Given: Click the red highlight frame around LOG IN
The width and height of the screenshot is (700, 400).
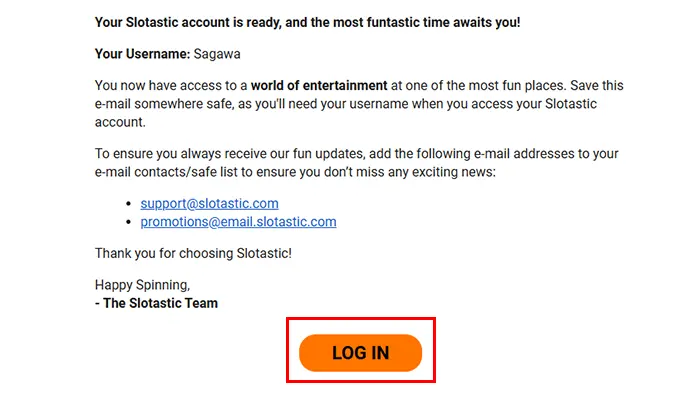Looking at the screenshot, I should [361, 320].
